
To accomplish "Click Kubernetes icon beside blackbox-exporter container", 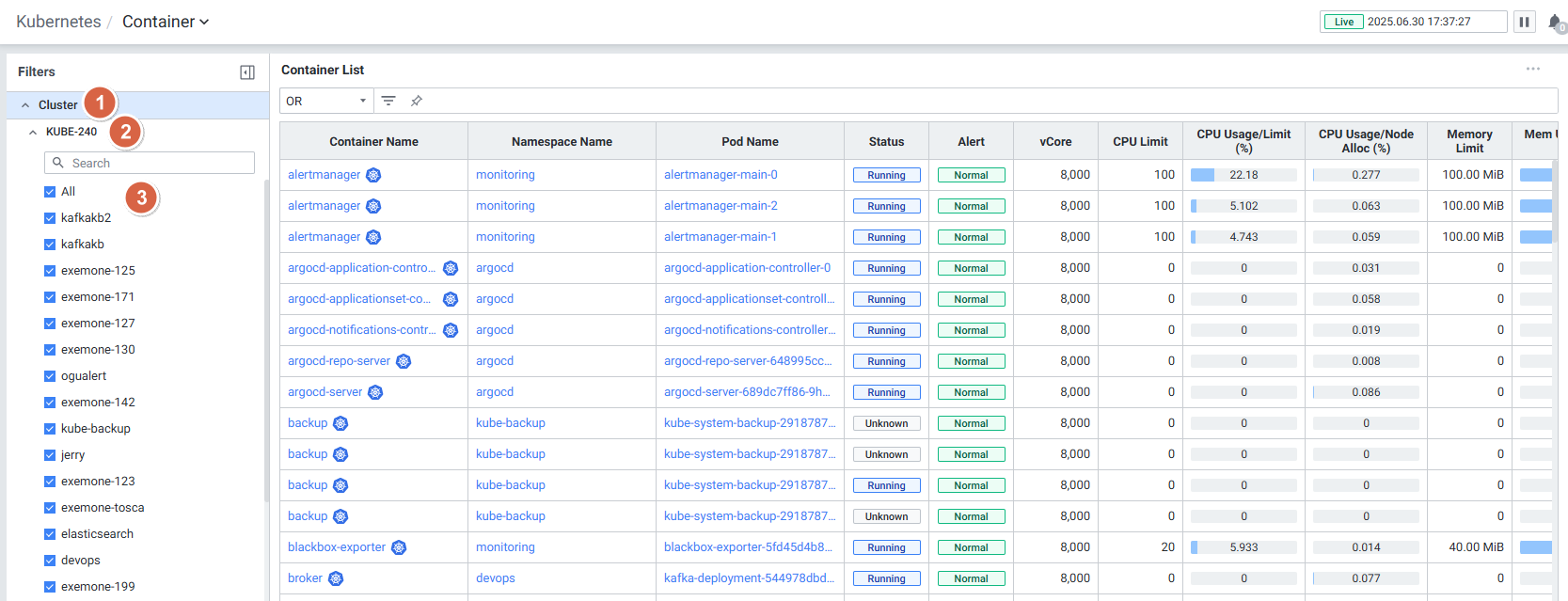I will [x=399, y=547].
